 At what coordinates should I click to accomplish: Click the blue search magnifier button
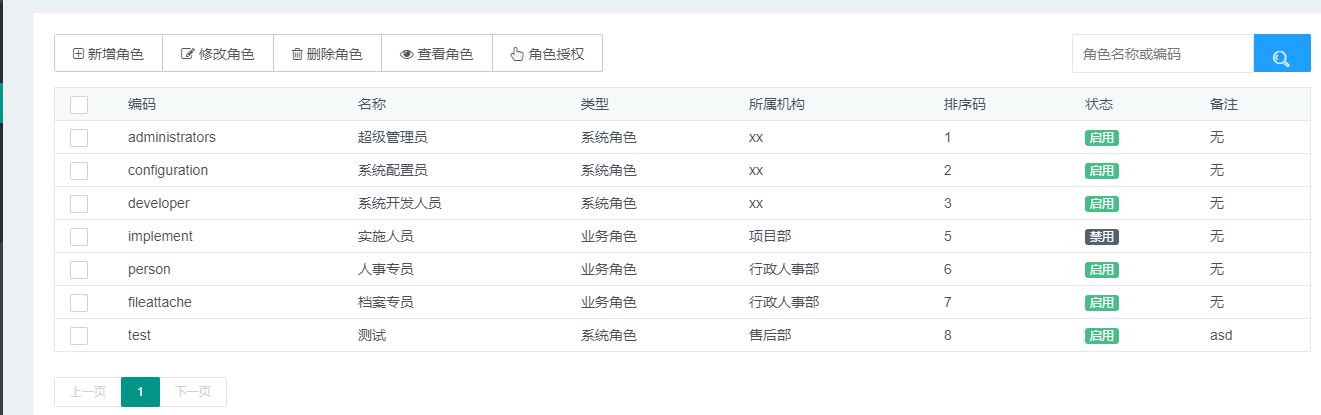(1281, 54)
